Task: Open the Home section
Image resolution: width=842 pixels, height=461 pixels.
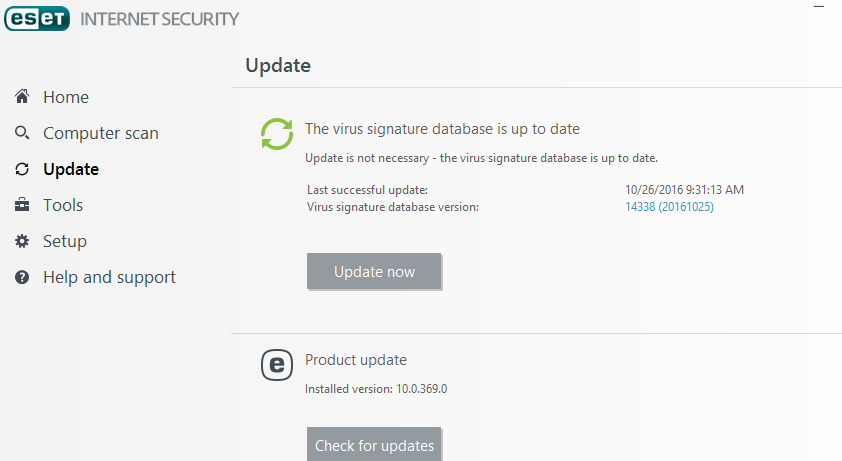Action: (66, 97)
